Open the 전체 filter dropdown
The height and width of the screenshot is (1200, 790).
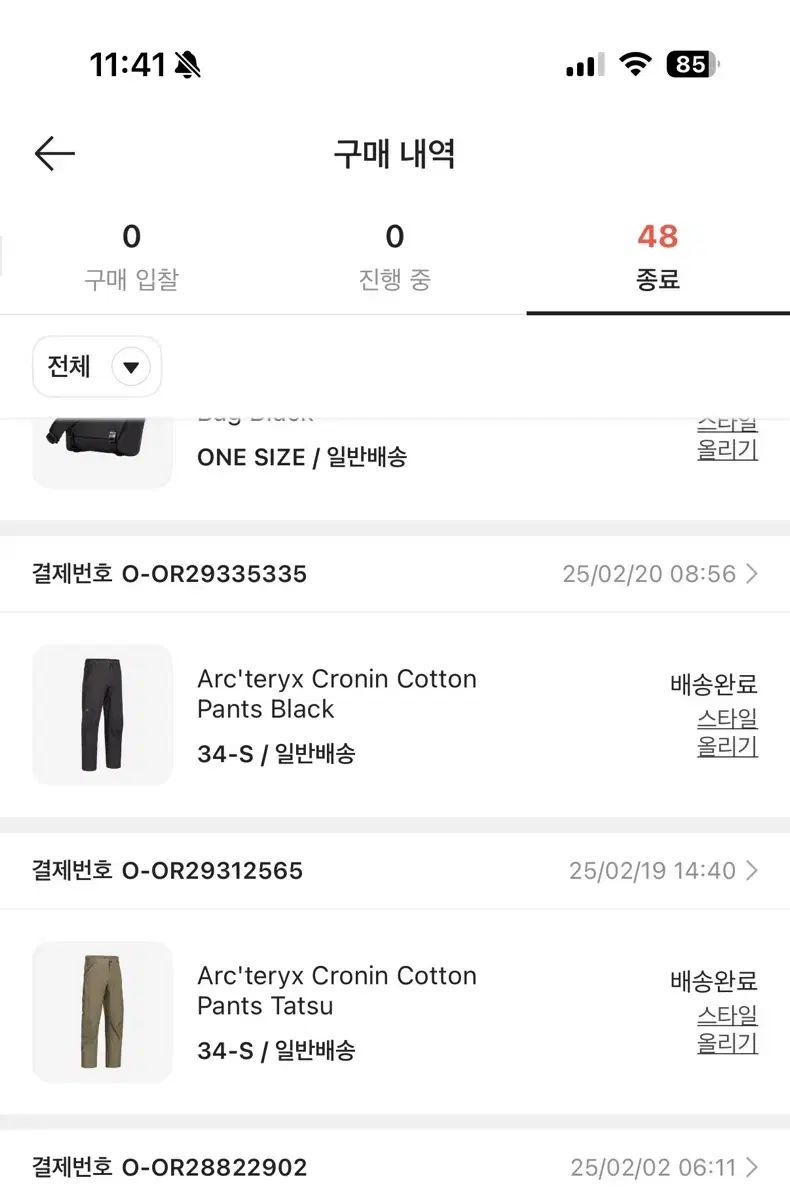[x=97, y=367]
